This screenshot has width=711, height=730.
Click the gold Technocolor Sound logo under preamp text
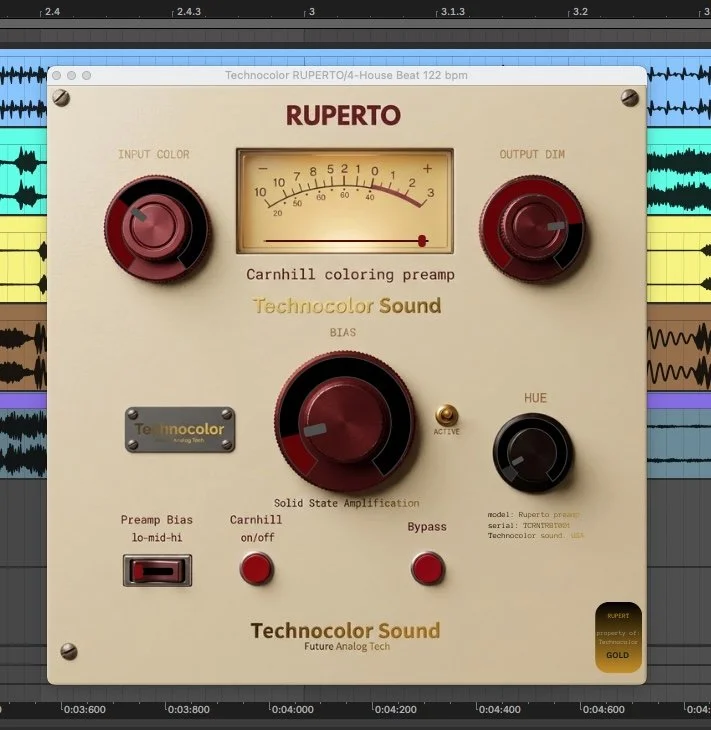click(x=347, y=305)
